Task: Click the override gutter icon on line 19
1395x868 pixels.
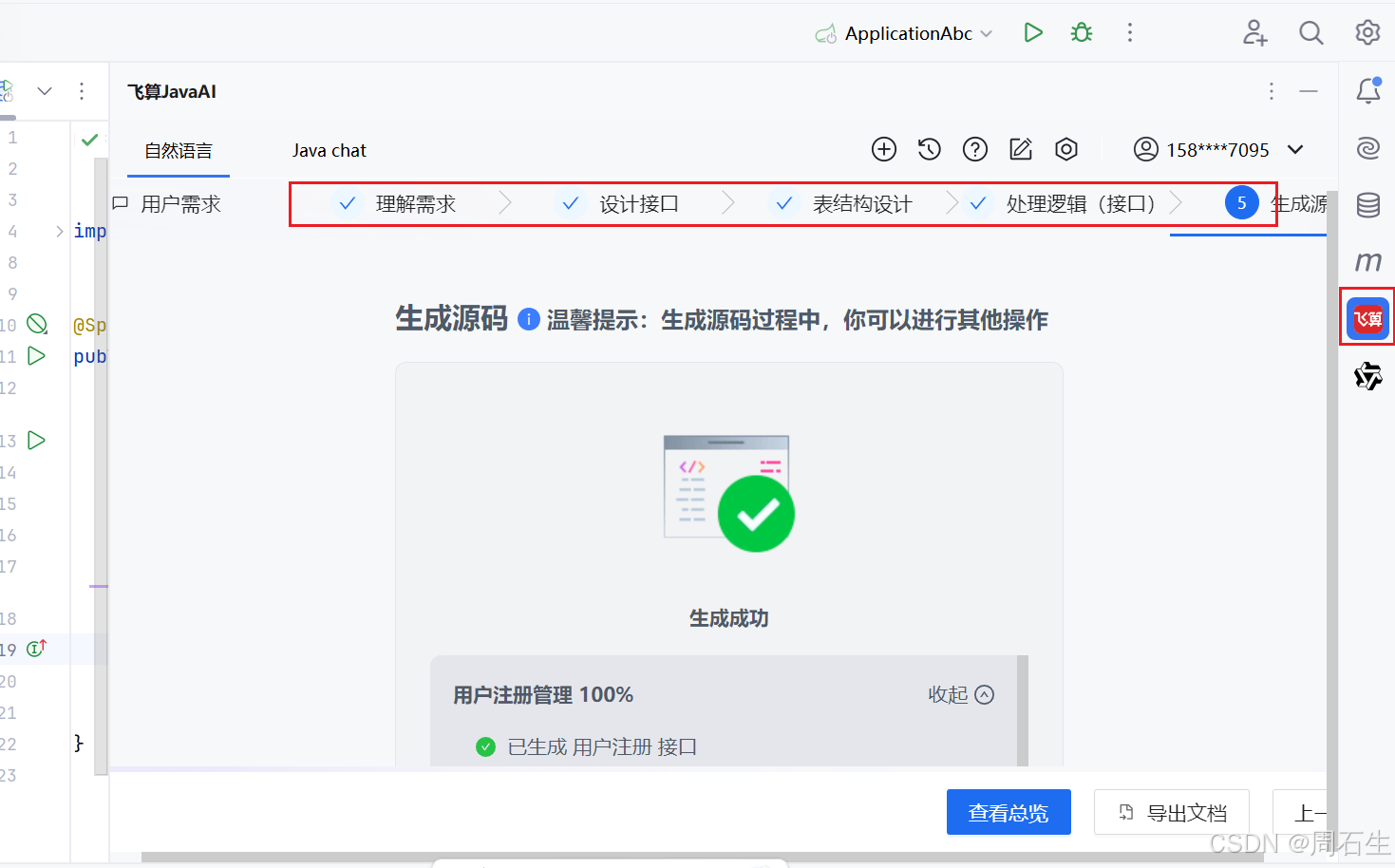Action: click(36, 649)
